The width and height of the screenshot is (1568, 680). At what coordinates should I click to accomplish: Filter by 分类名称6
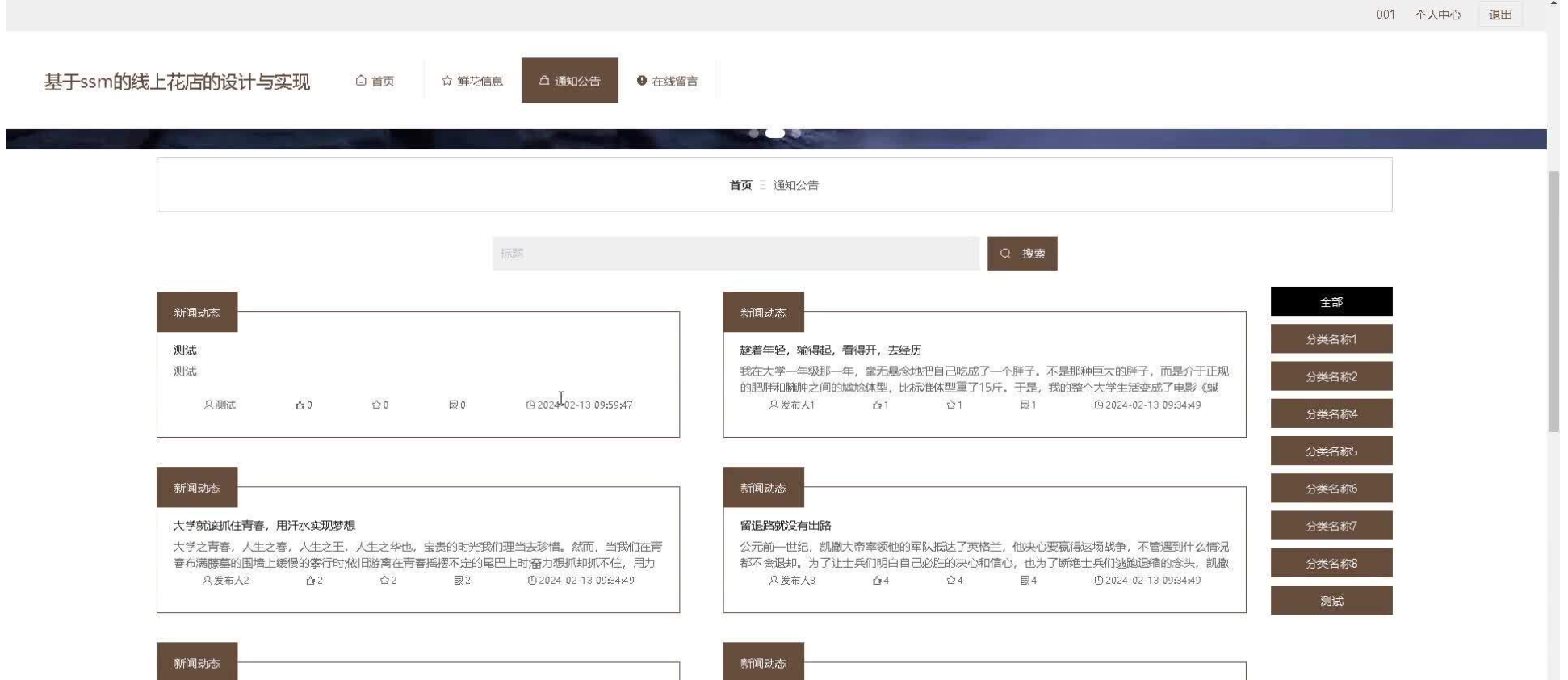tap(1331, 489)
